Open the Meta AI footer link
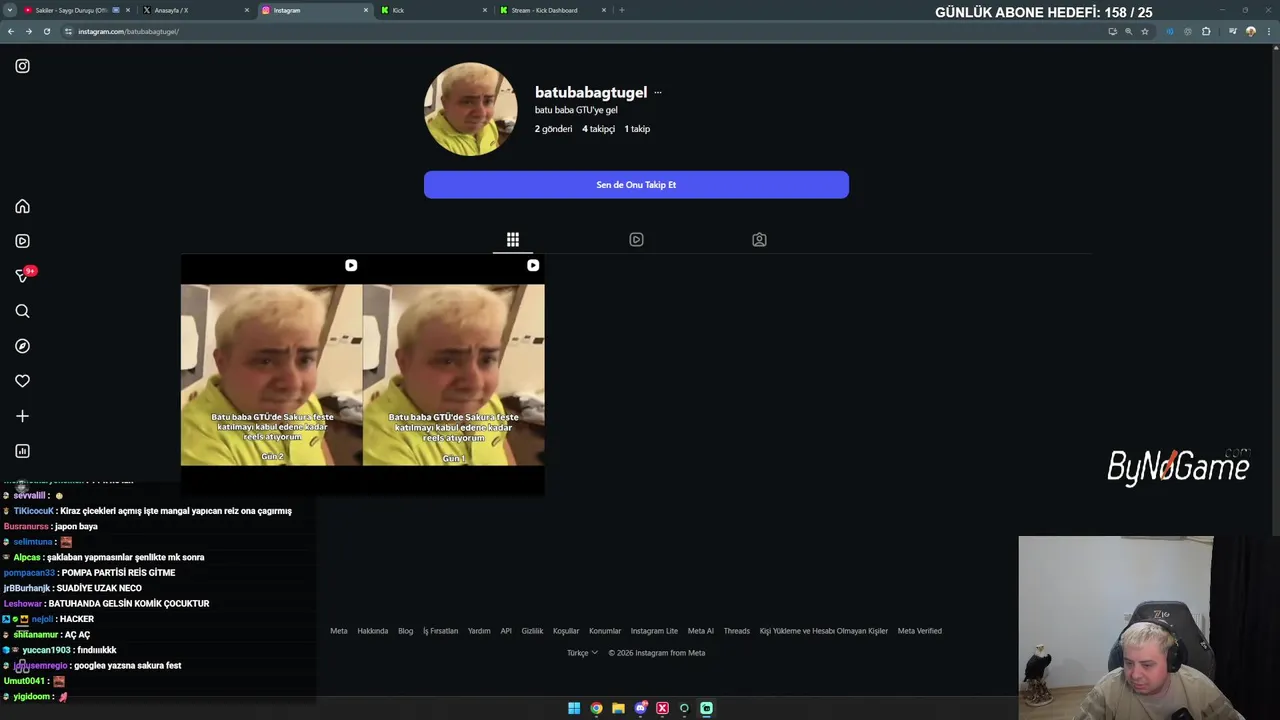 point(701,631)
